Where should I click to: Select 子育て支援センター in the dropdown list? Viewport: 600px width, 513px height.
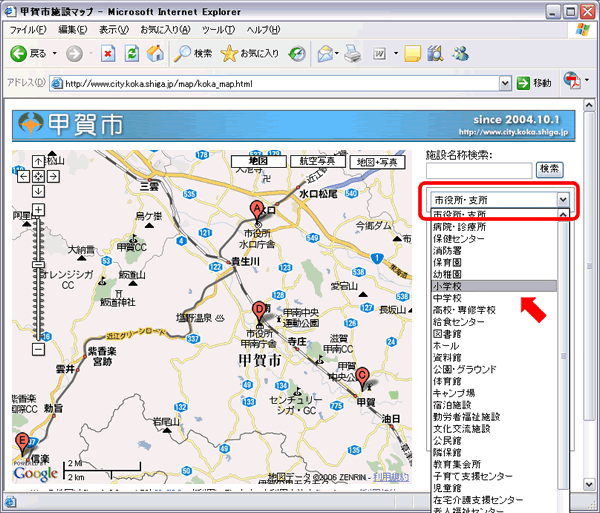coord(494,476)
